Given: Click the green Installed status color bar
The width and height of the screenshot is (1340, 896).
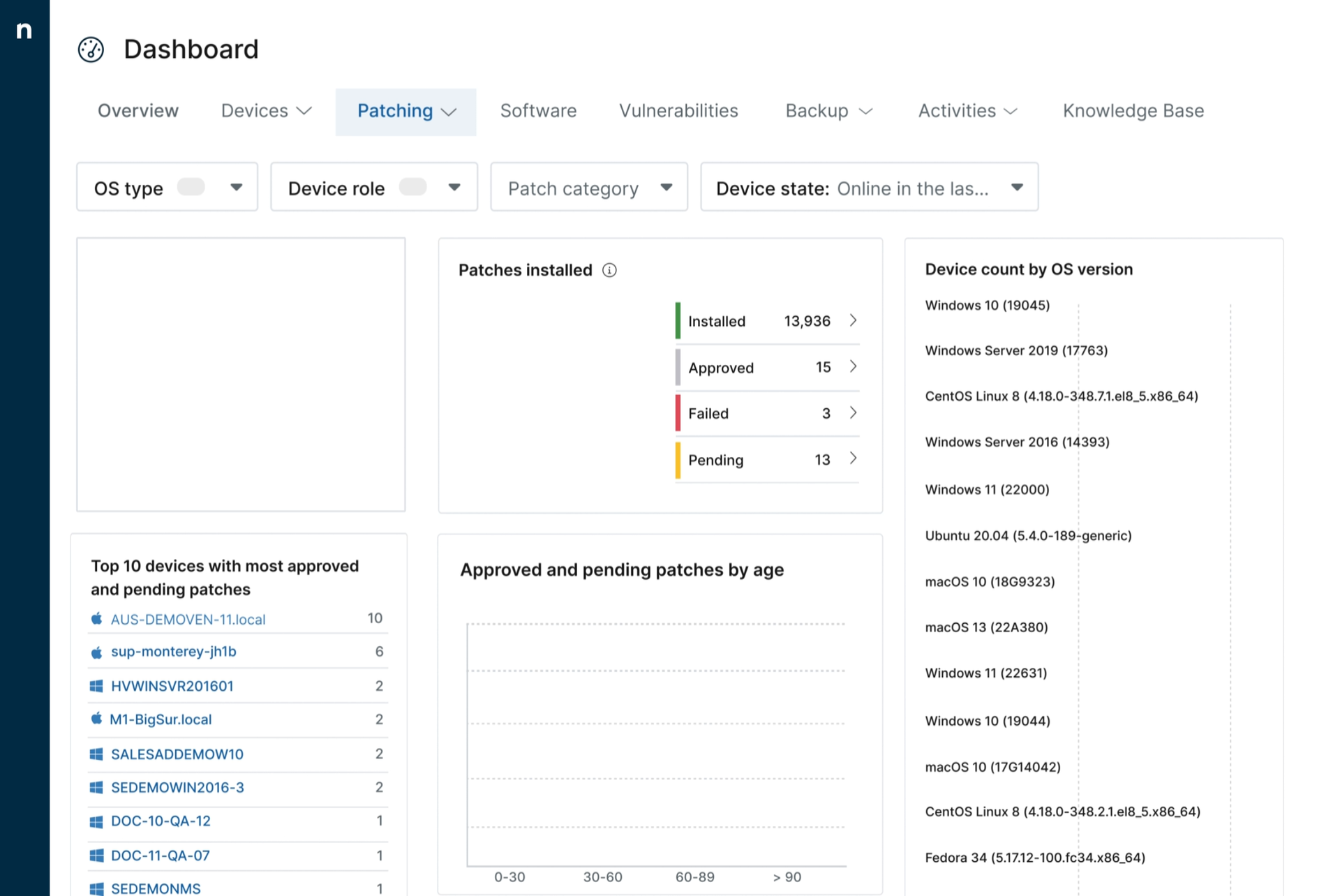Looking at the screenshot, I should coord(678,321).
